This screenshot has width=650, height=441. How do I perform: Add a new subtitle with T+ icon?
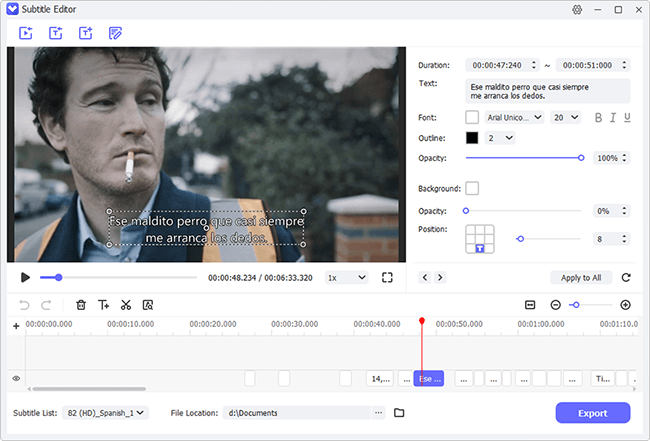click(x=103, y=305)
